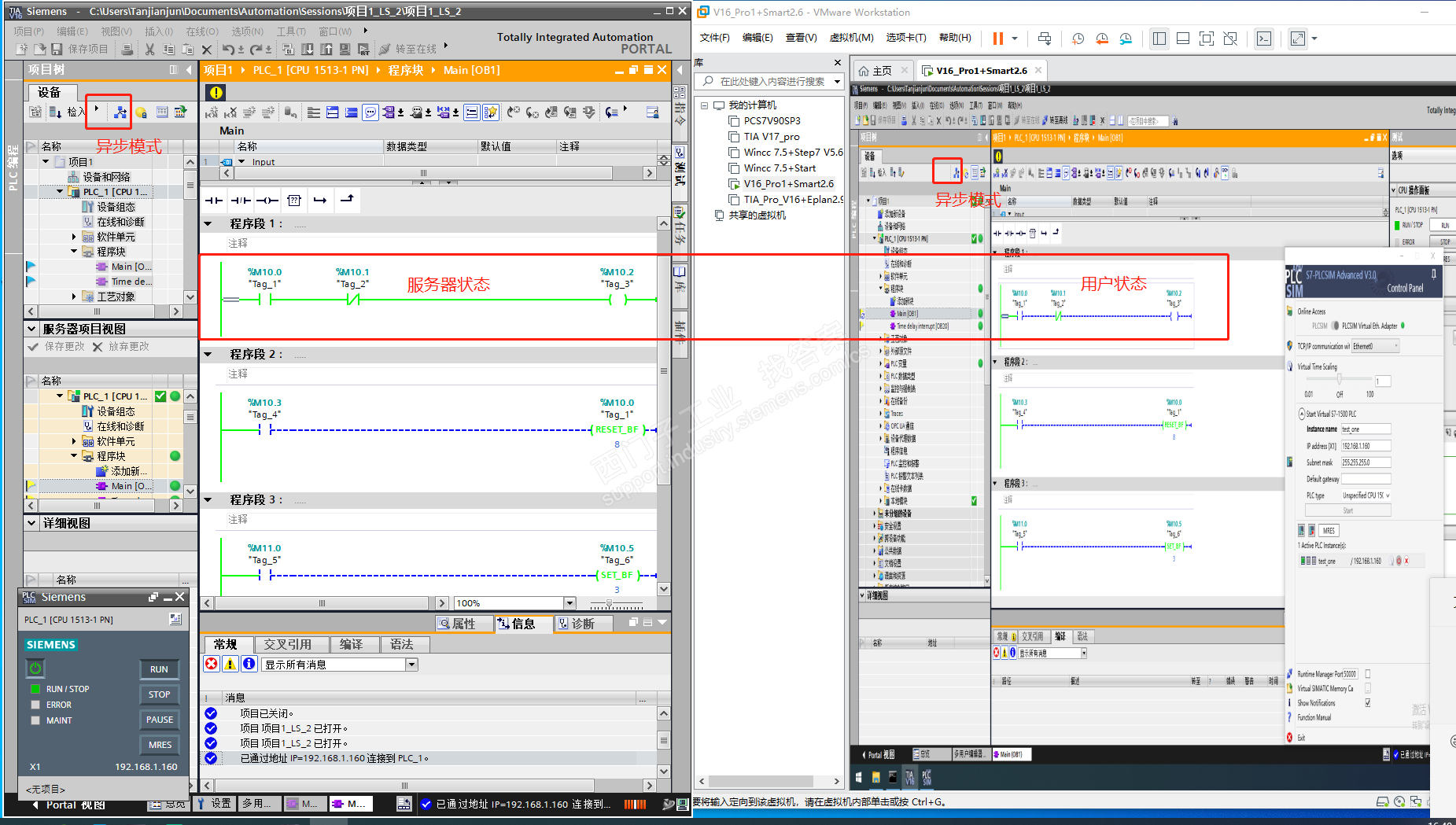Viewport: 1456px width, 825px height.
Task: Click the yellow warning indicator above Main
Action: (x=216, y=93)
